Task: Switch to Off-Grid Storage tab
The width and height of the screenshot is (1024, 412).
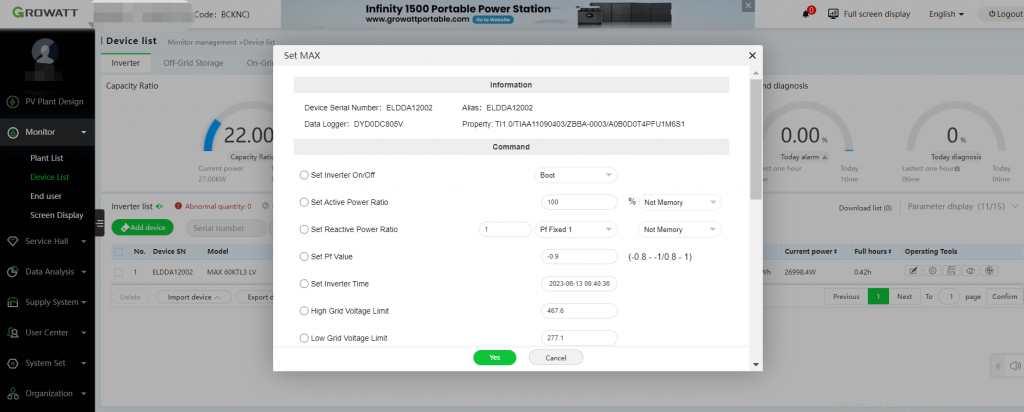Action: point(193,63)
